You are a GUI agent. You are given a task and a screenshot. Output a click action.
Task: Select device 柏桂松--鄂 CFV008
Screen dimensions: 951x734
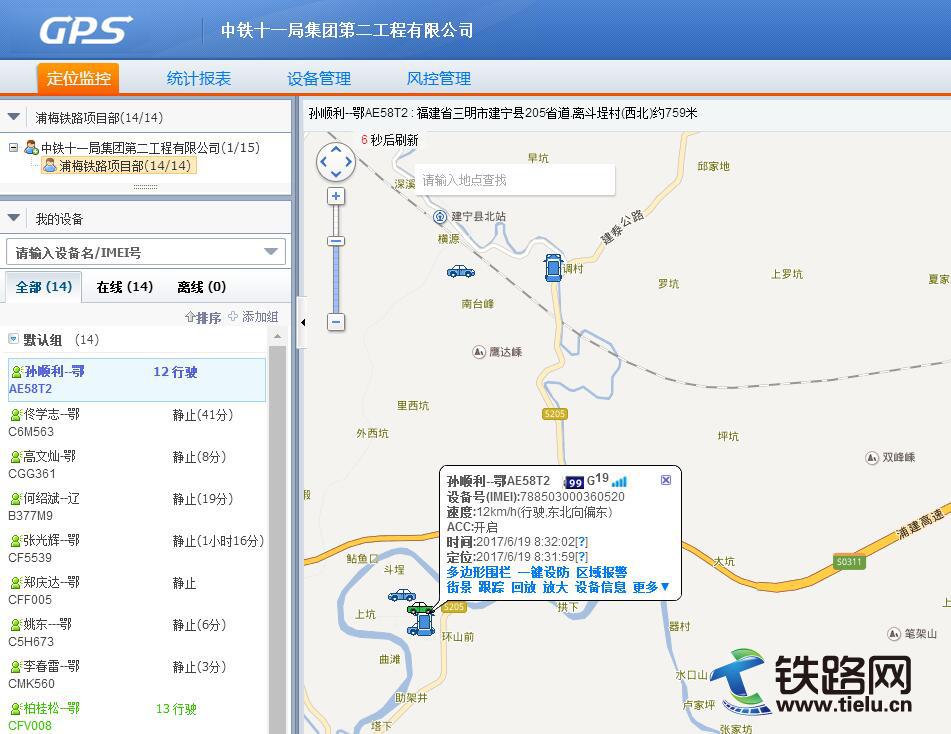[x=137, y=716]
